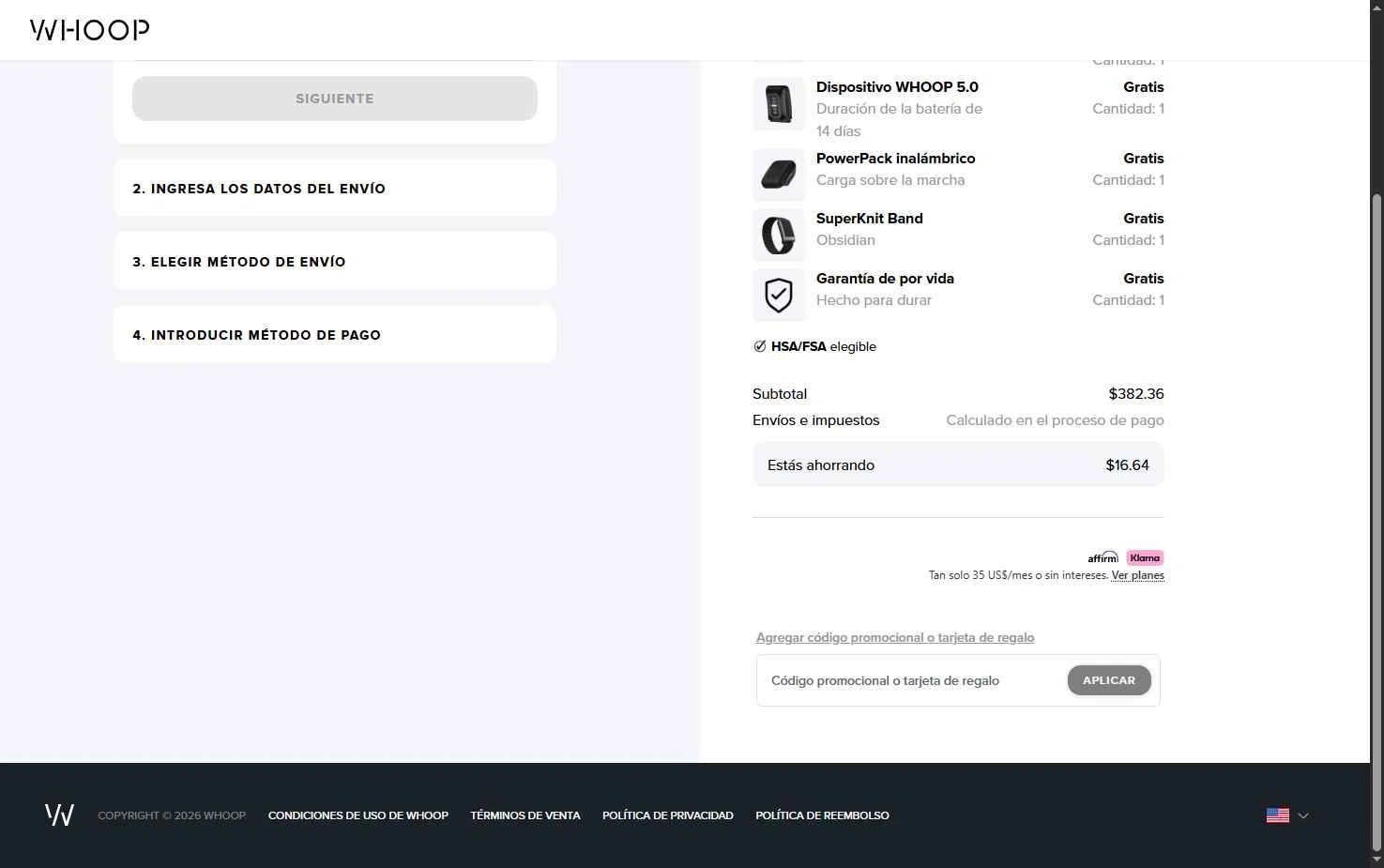The height and width of the screenshot is (868, 1384).
Task: Click Carga sobre la marcha description
Action: (890, 180)
